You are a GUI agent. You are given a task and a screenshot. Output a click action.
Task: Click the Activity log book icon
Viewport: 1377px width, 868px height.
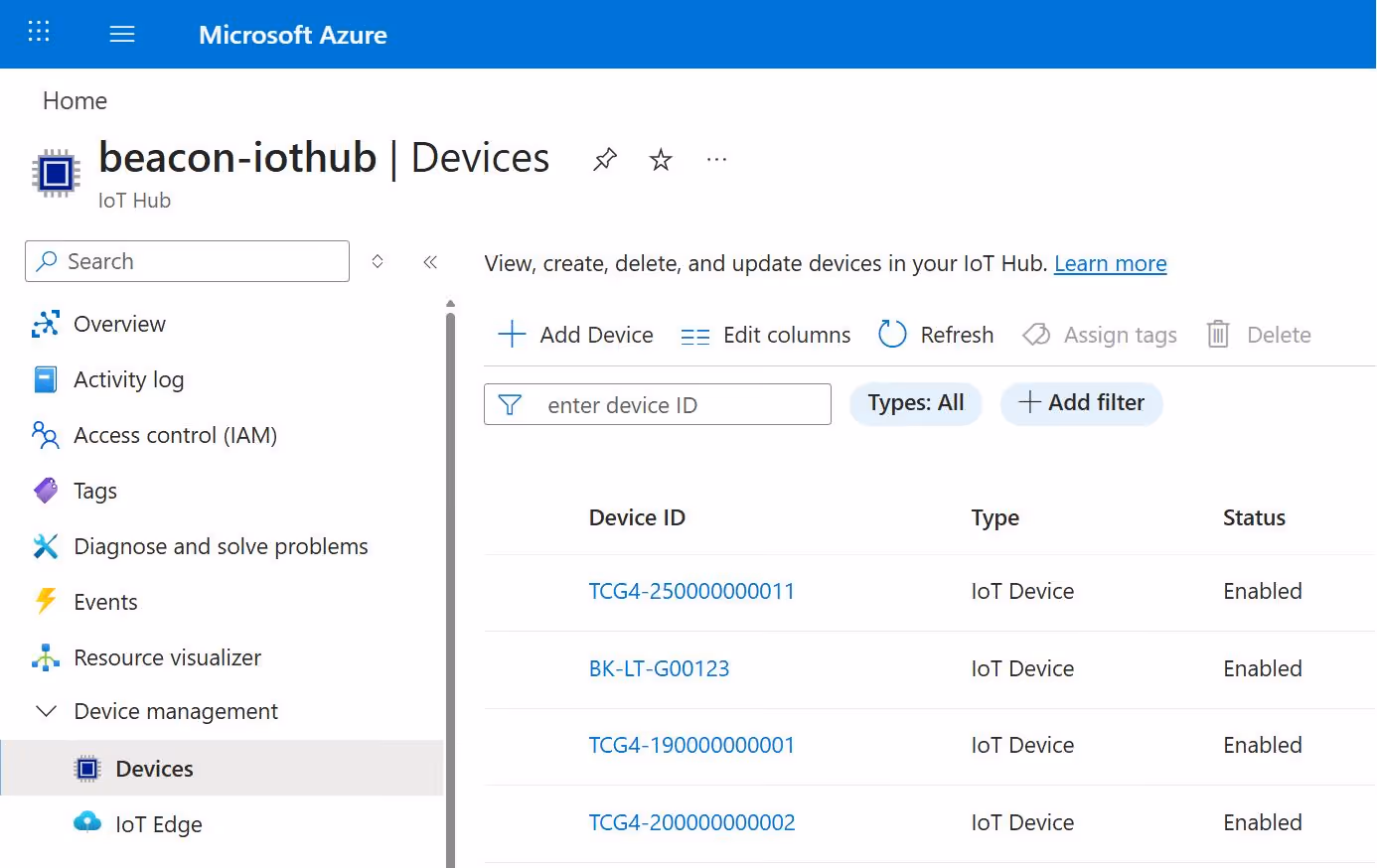point(46,379)
